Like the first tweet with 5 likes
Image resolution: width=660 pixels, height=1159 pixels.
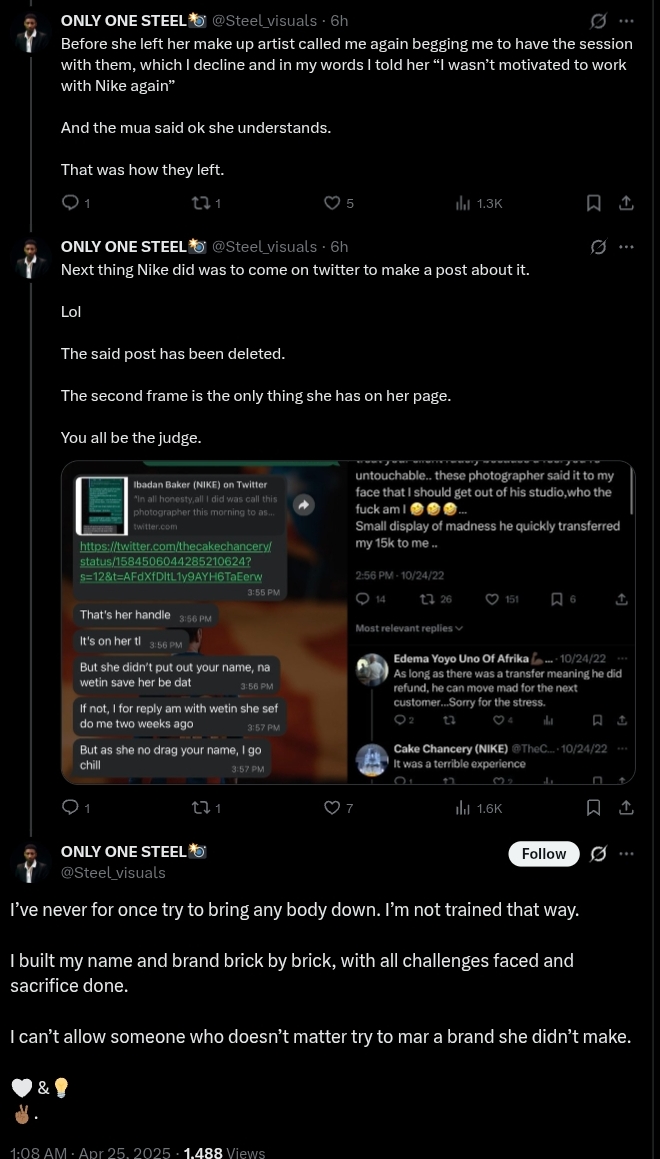coord(333,203)
